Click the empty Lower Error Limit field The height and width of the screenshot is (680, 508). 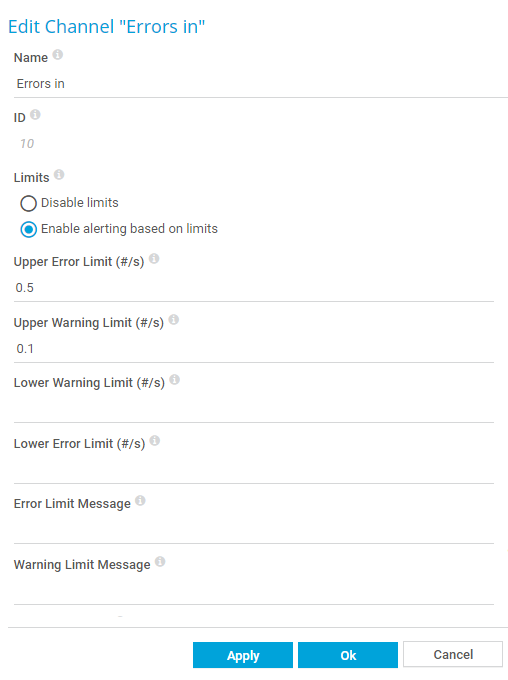(x=254, y=470)
